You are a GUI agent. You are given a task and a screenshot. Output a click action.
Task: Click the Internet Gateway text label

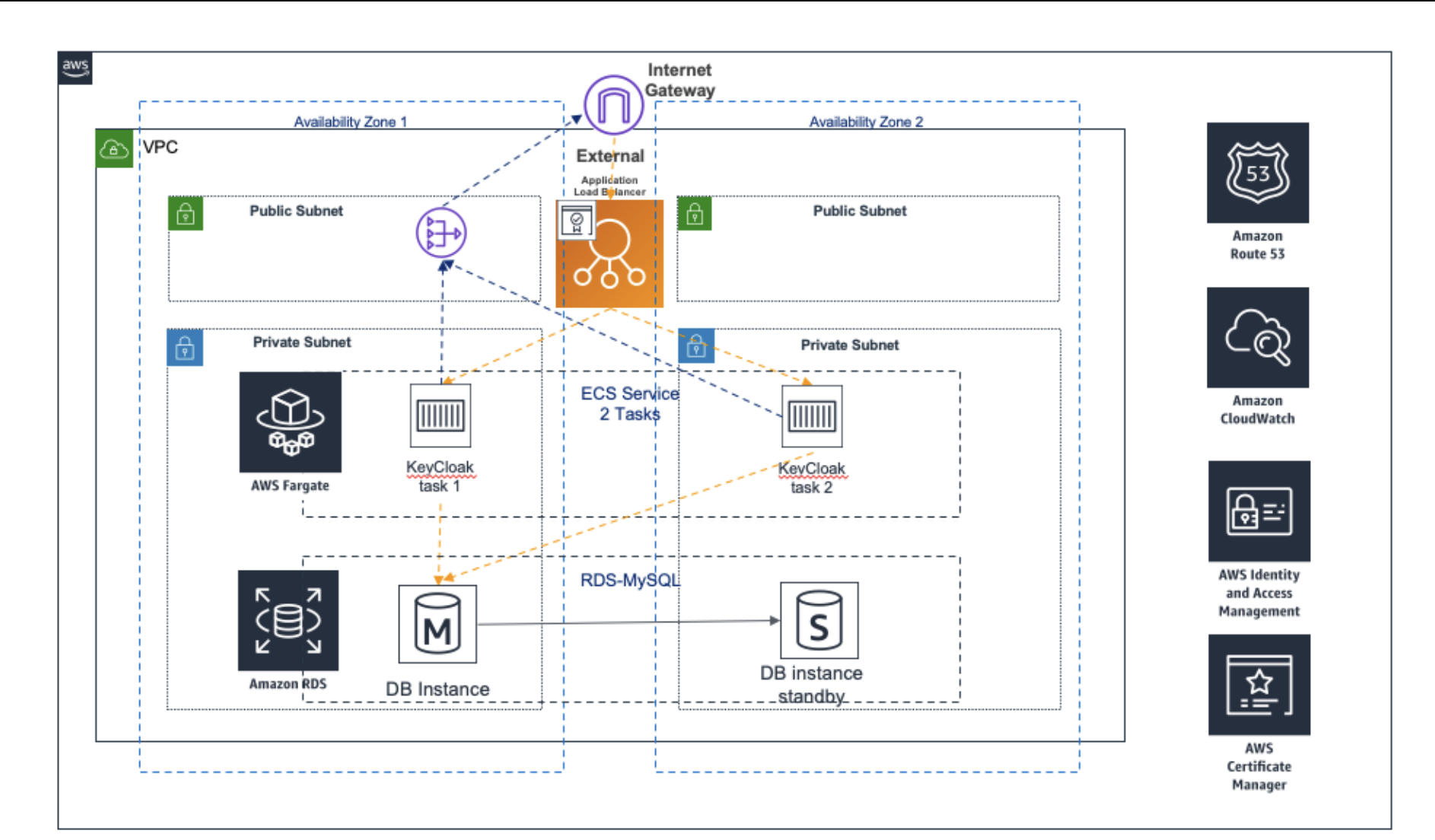pos(679,80)
